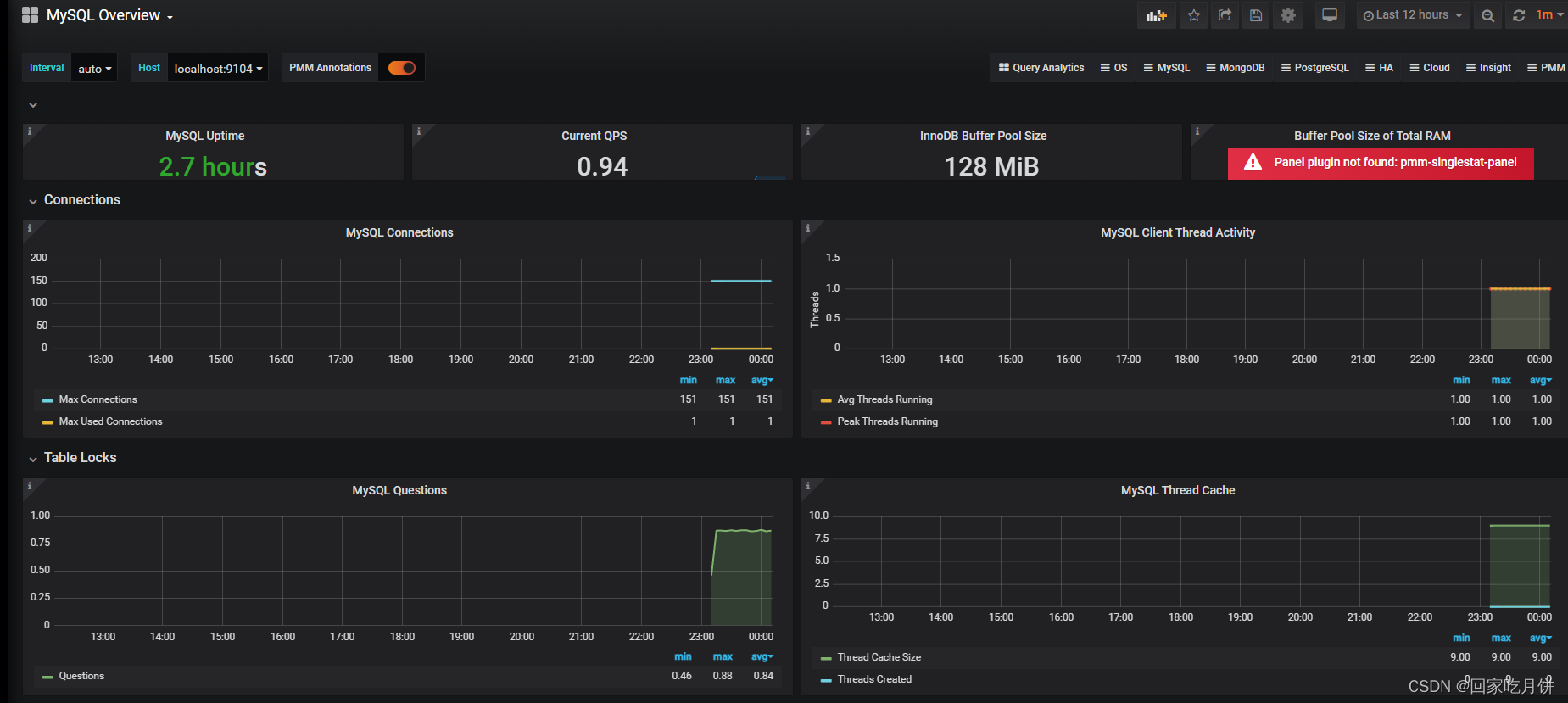Open the PMM dashboards menu

(x=1546, y=68)
